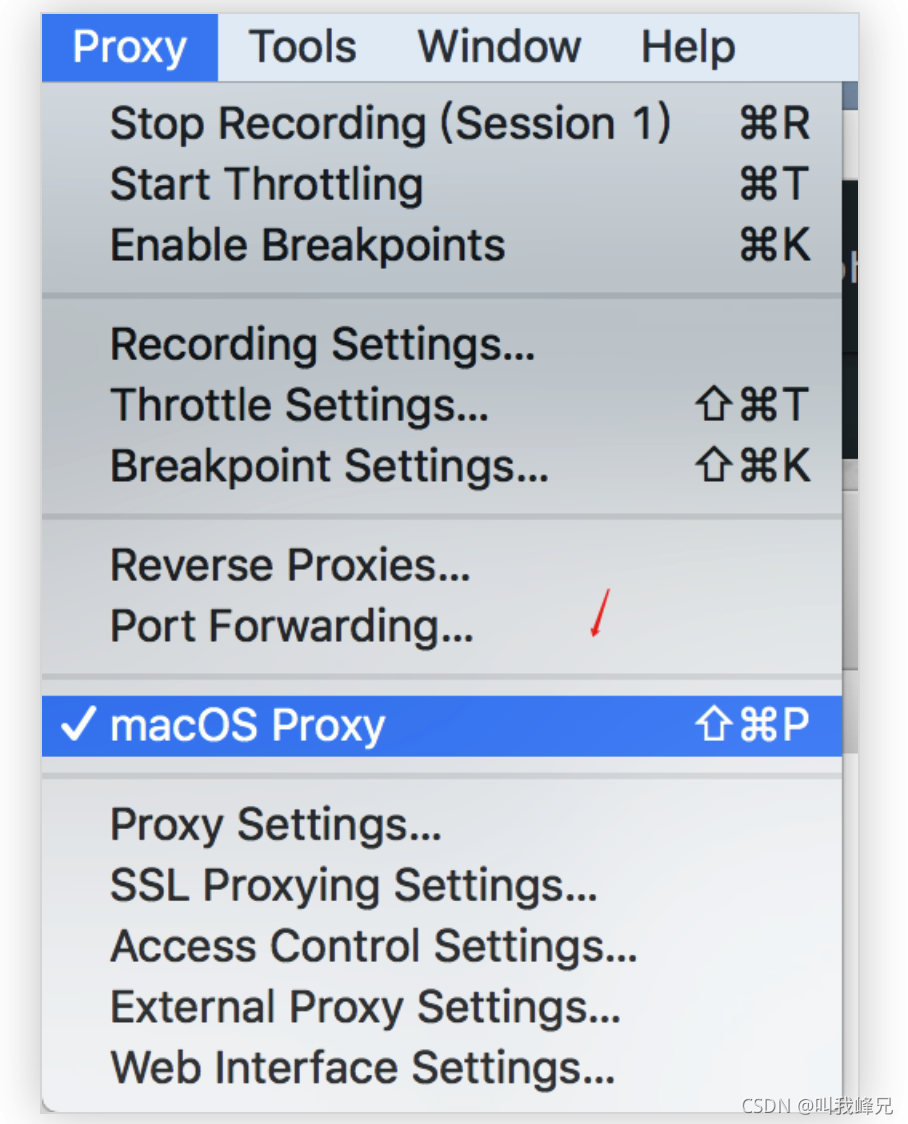Open the Proxy menu in menu bar
The height and width of the screenshot is (1124, 908).
click(x=130, y=47)
